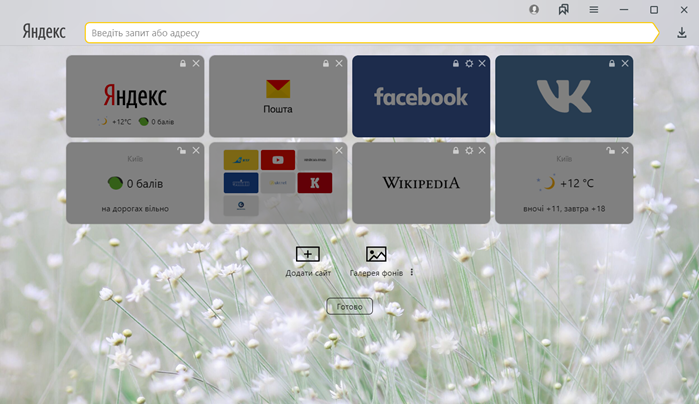Click the Додати сайт label

tap(308, 273)
